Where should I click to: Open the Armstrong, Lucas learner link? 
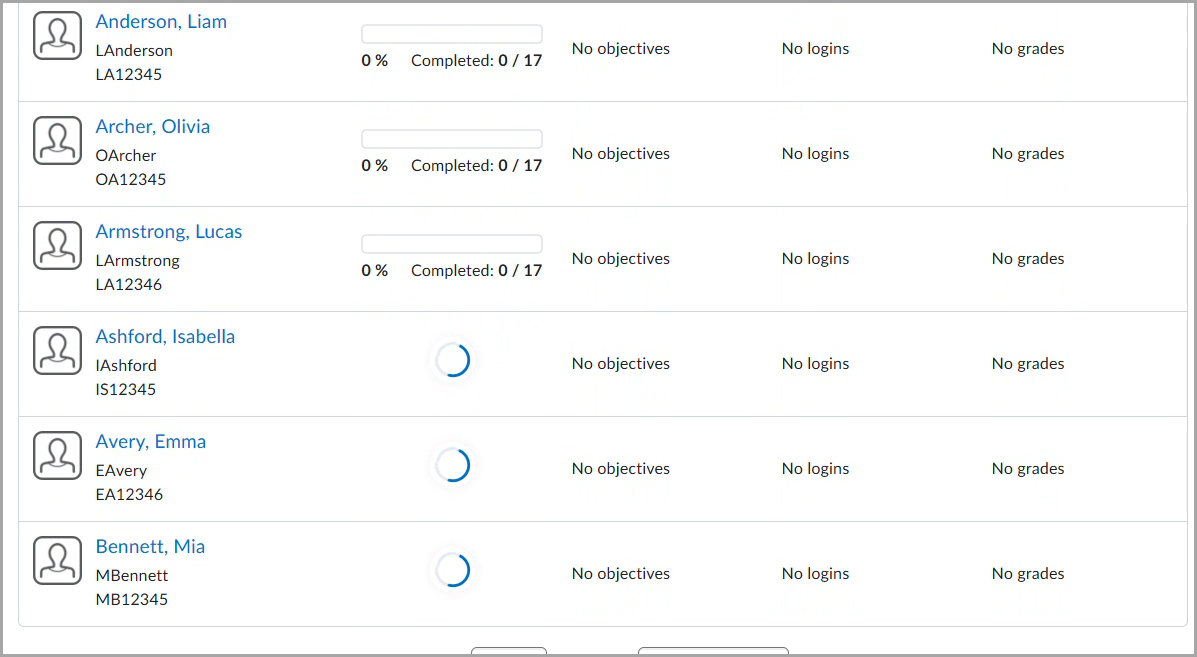[168, 231]
